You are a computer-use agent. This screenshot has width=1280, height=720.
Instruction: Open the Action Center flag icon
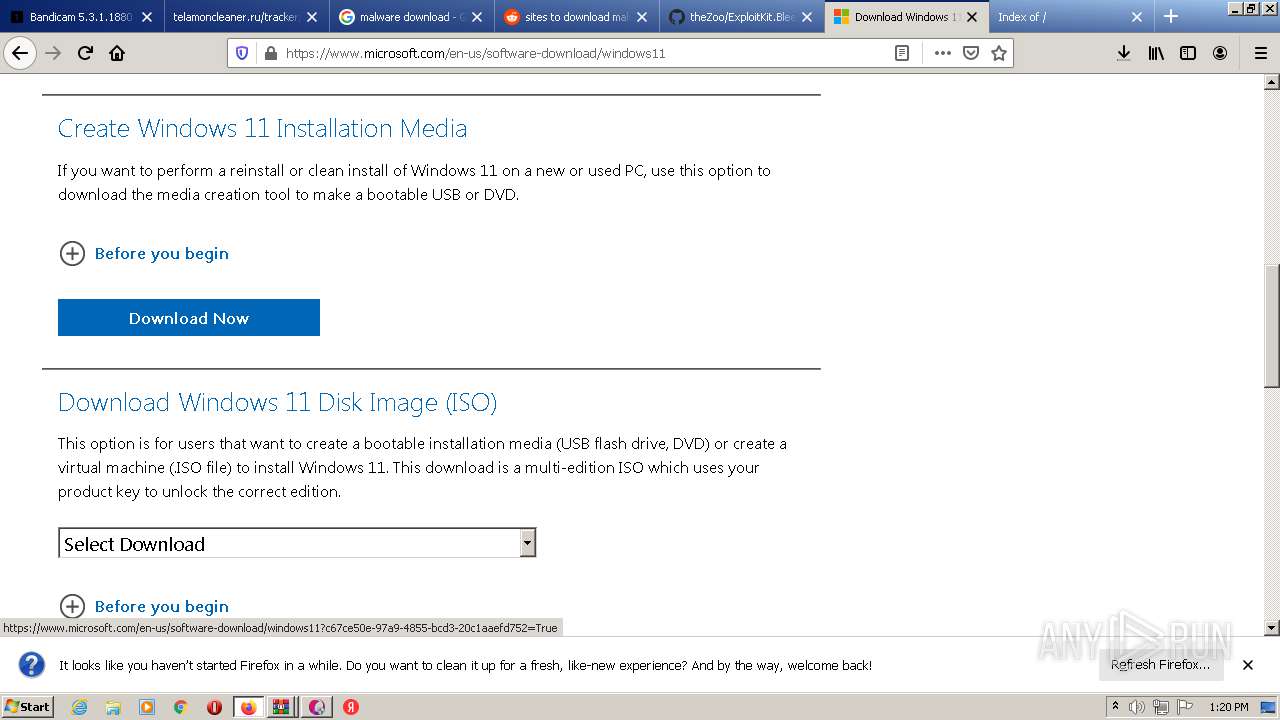click(1185, 707)
